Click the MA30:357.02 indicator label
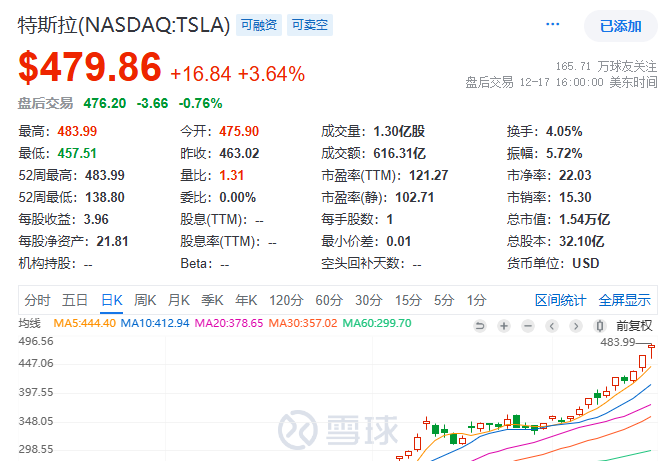Viewport: 671px width, 461px height. point(303,323)
